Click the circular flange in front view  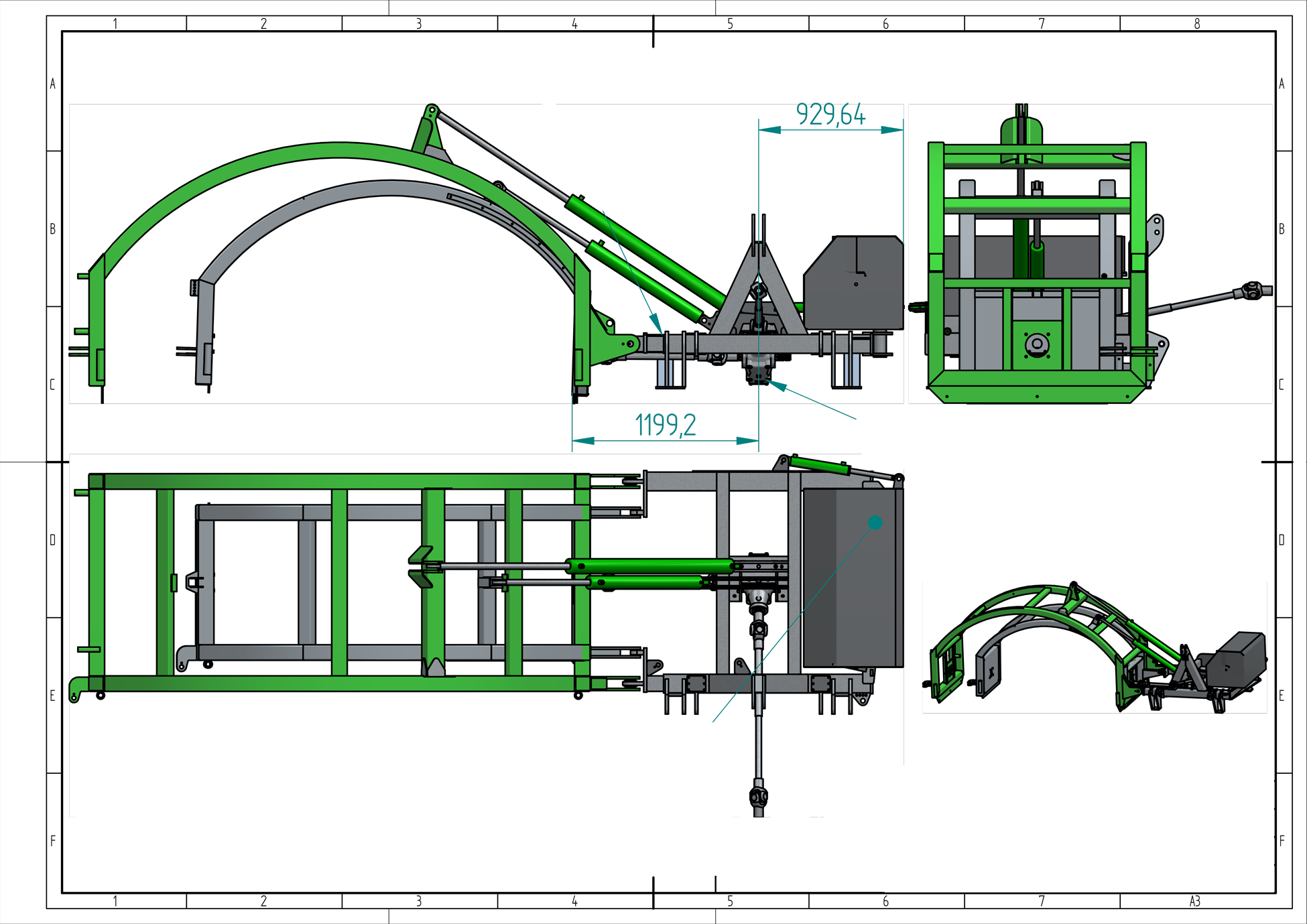[x=1037, y=344]
